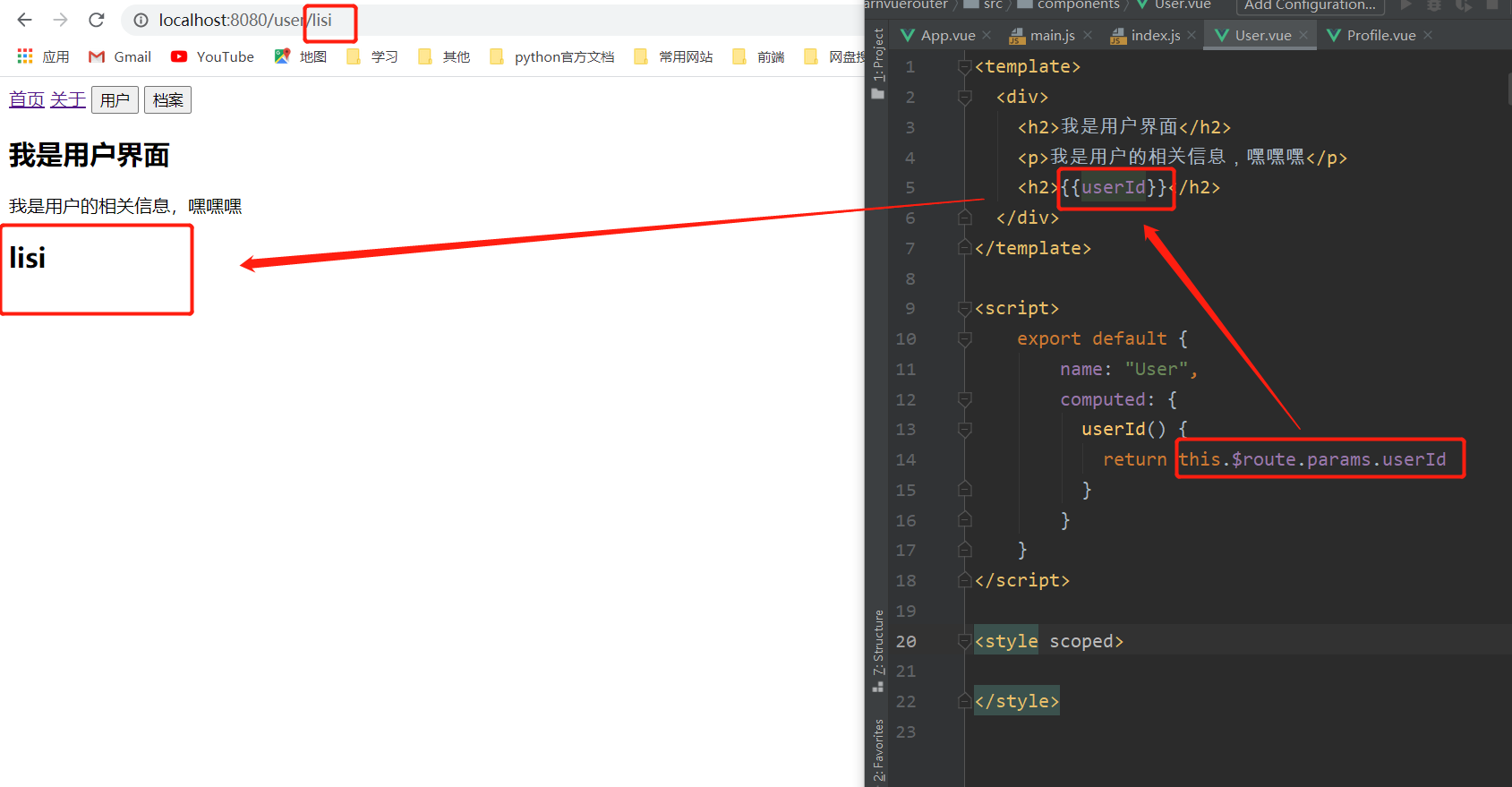Click the closing script fold marker line 18
The width and height of the screenshot is (1512, 787).
coord(965,580)
